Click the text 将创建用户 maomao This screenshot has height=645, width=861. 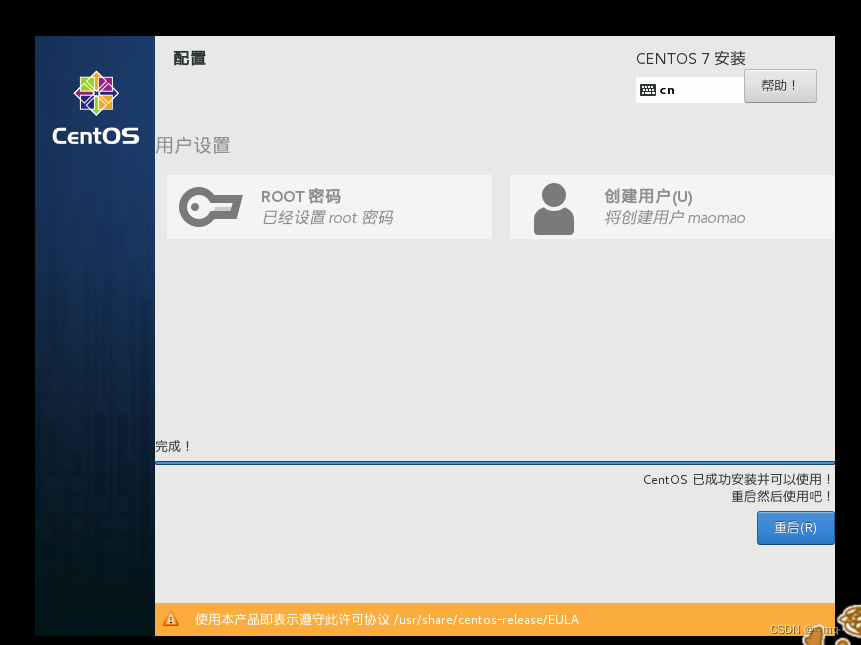click(675, 218)
